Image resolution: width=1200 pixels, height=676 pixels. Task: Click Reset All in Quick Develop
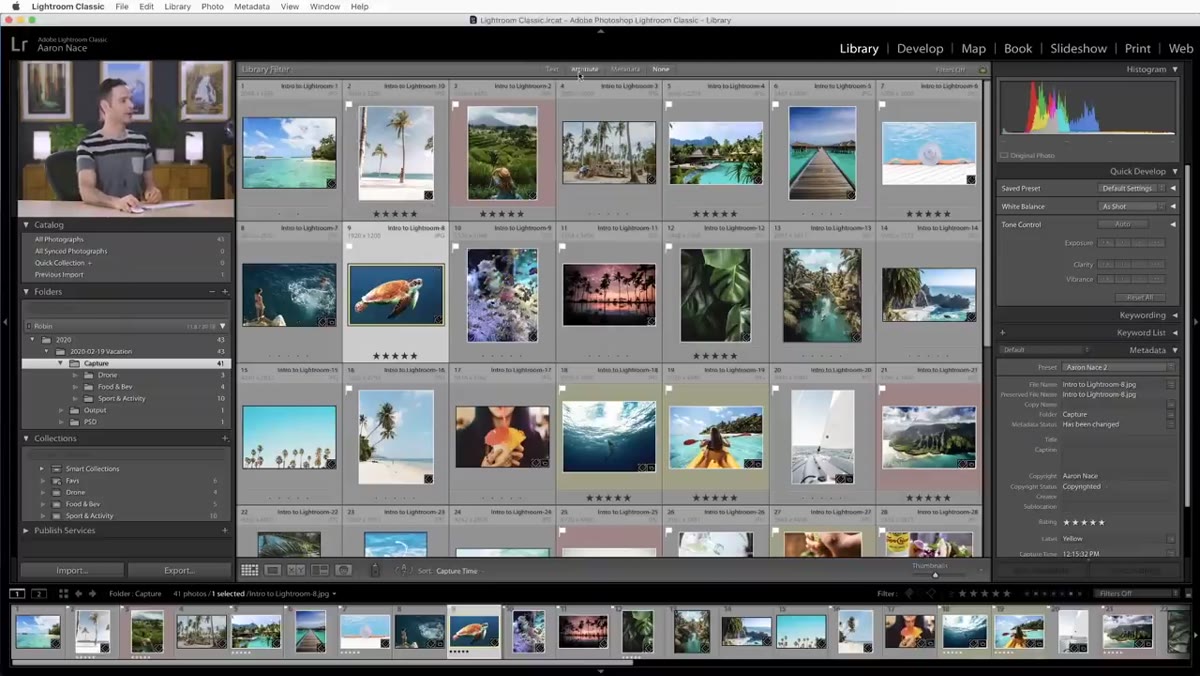pos(1139,297)
